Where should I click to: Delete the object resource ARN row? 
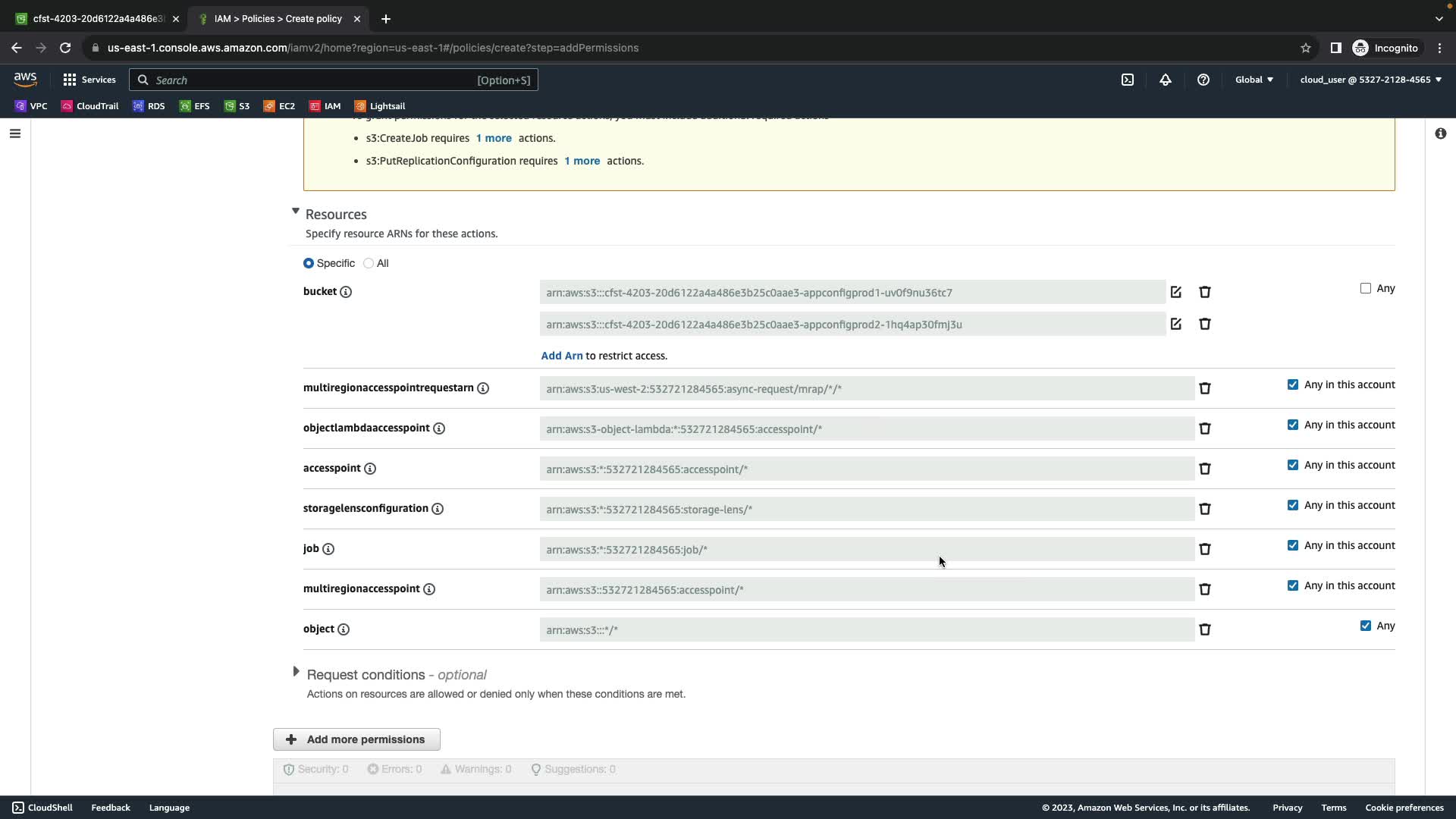point(1204,629)
